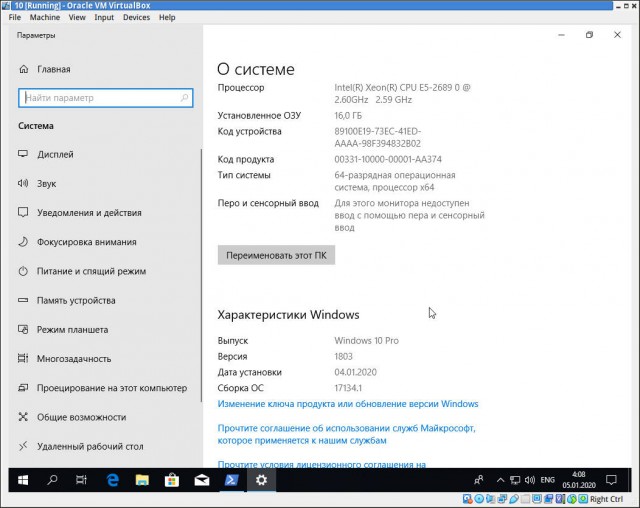Click the Intel Xeon processor value
This screenshot has width=640, height=508.
click(402, 93)
